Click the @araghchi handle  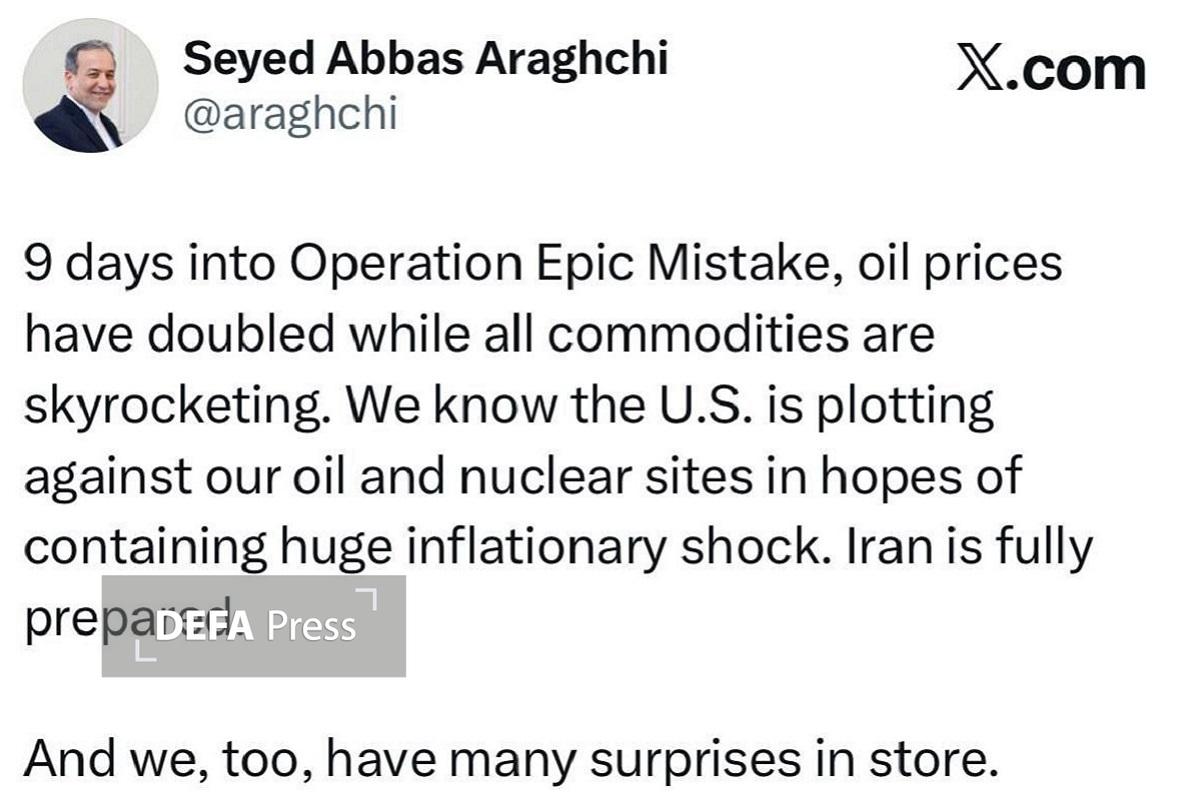pos(290,115)
